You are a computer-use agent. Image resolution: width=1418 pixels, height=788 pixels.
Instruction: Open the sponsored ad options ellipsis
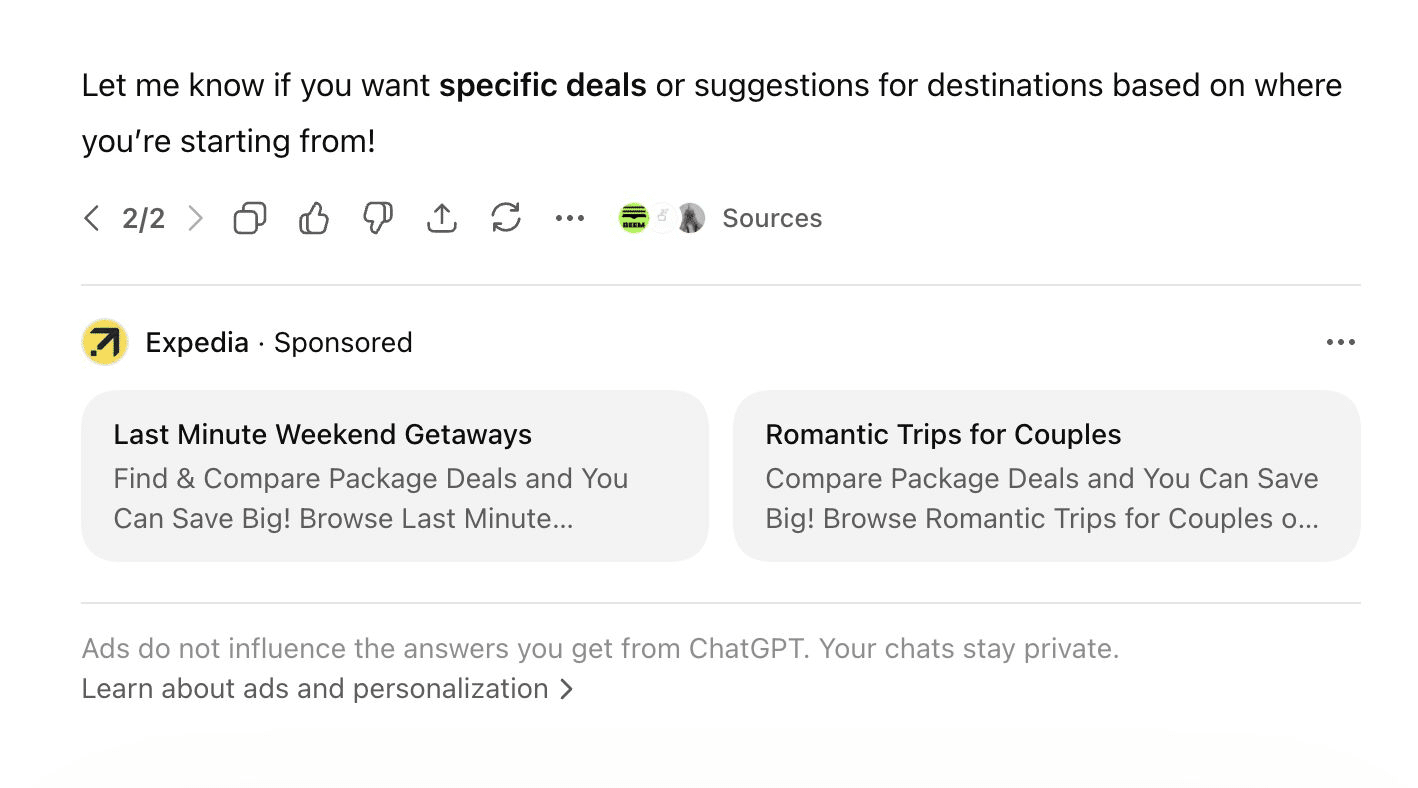(1340, 342)
